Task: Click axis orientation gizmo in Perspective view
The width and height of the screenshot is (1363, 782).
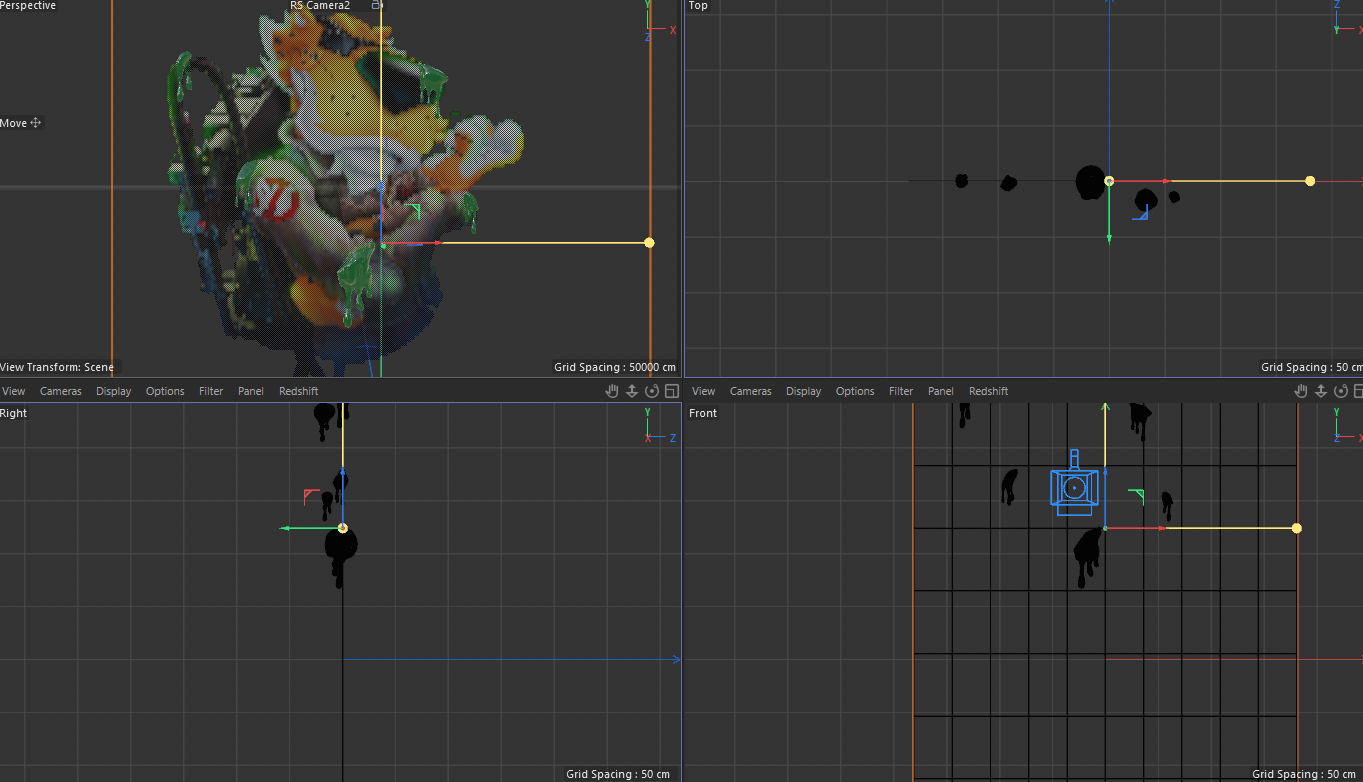Action: pyautogui.click(x=660, y=22)
